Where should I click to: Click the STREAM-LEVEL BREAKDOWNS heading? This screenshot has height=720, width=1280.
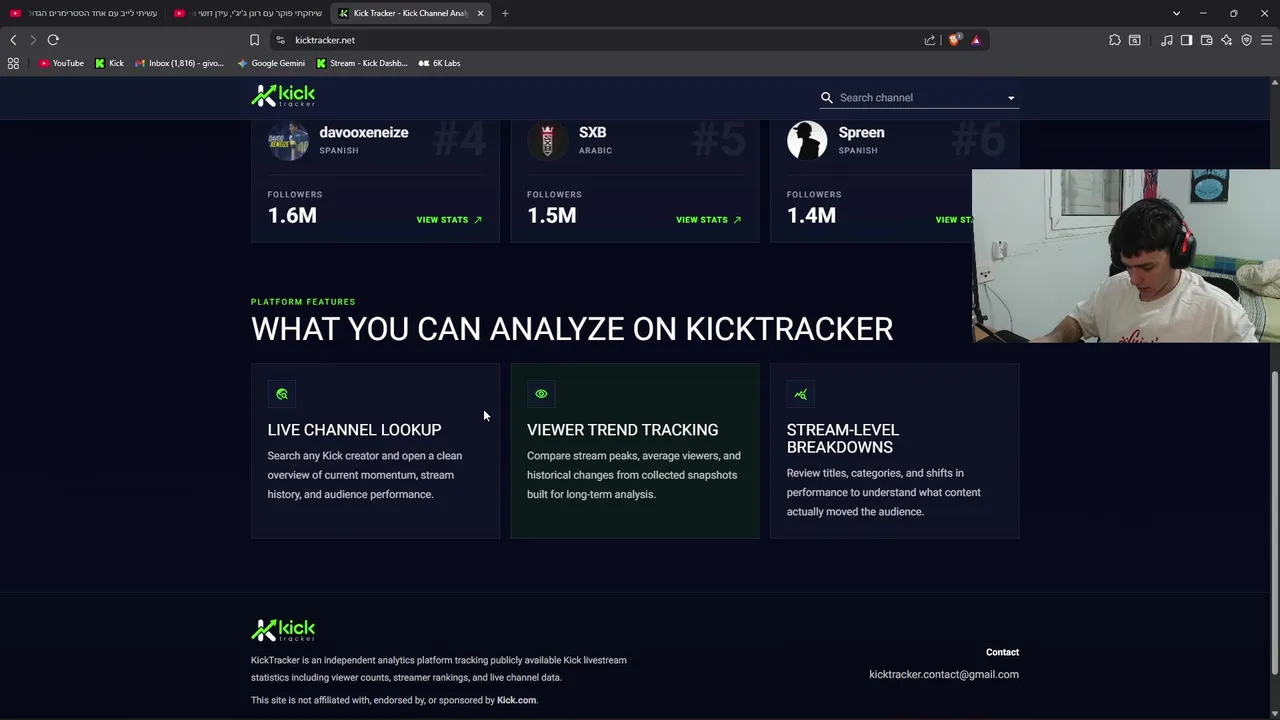tap(843, 438)
